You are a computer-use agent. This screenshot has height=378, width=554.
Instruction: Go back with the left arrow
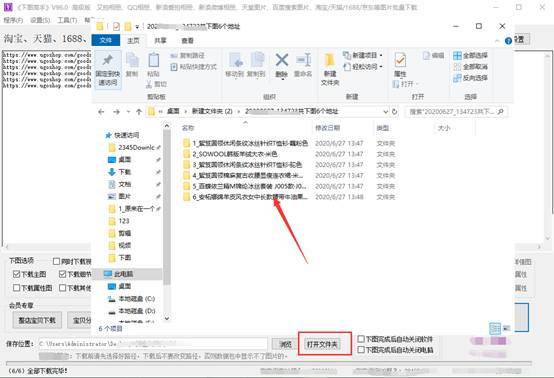(101, 112)
